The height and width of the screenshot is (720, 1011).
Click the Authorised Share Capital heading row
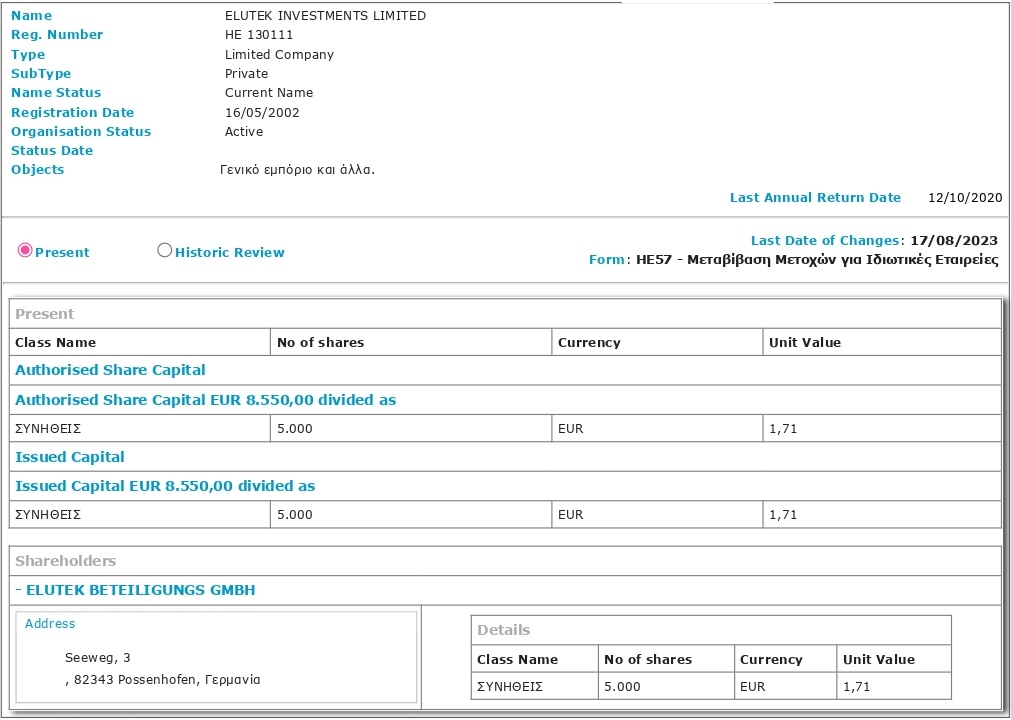(506, 370)
